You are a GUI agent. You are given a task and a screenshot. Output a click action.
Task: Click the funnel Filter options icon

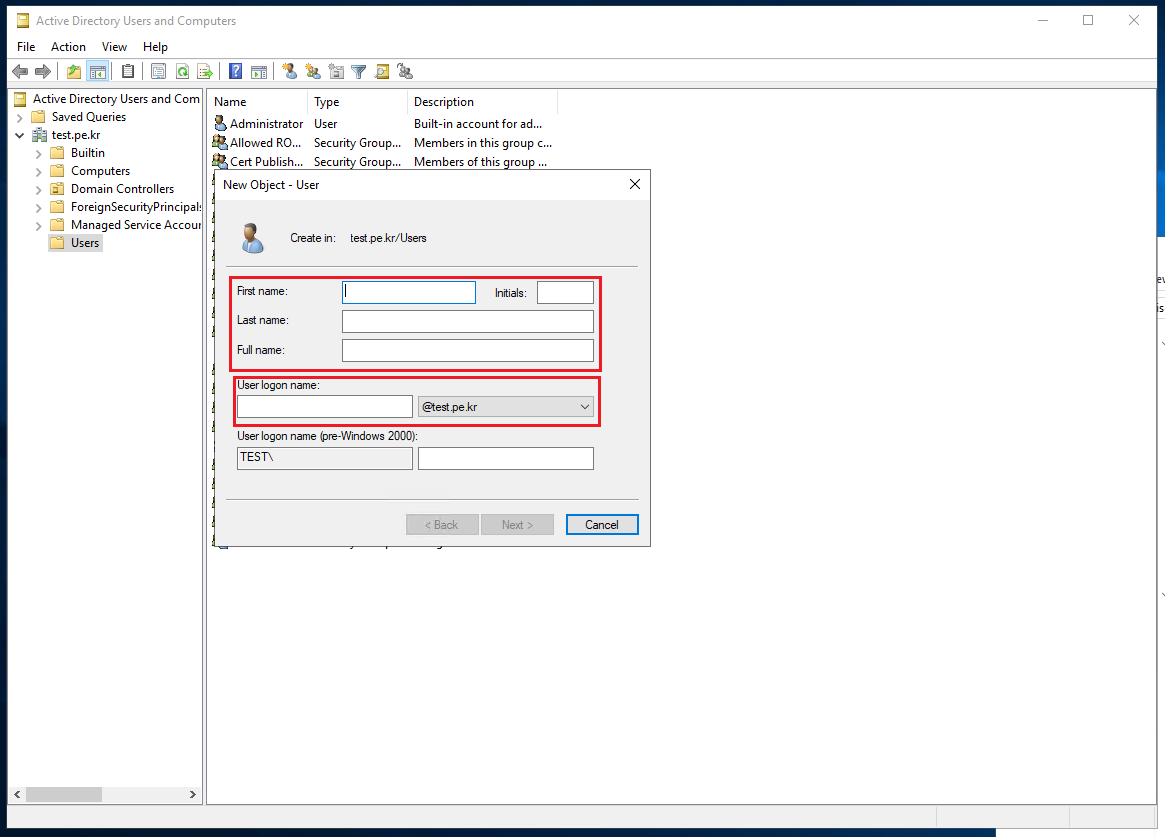click(x=359, y=71)
